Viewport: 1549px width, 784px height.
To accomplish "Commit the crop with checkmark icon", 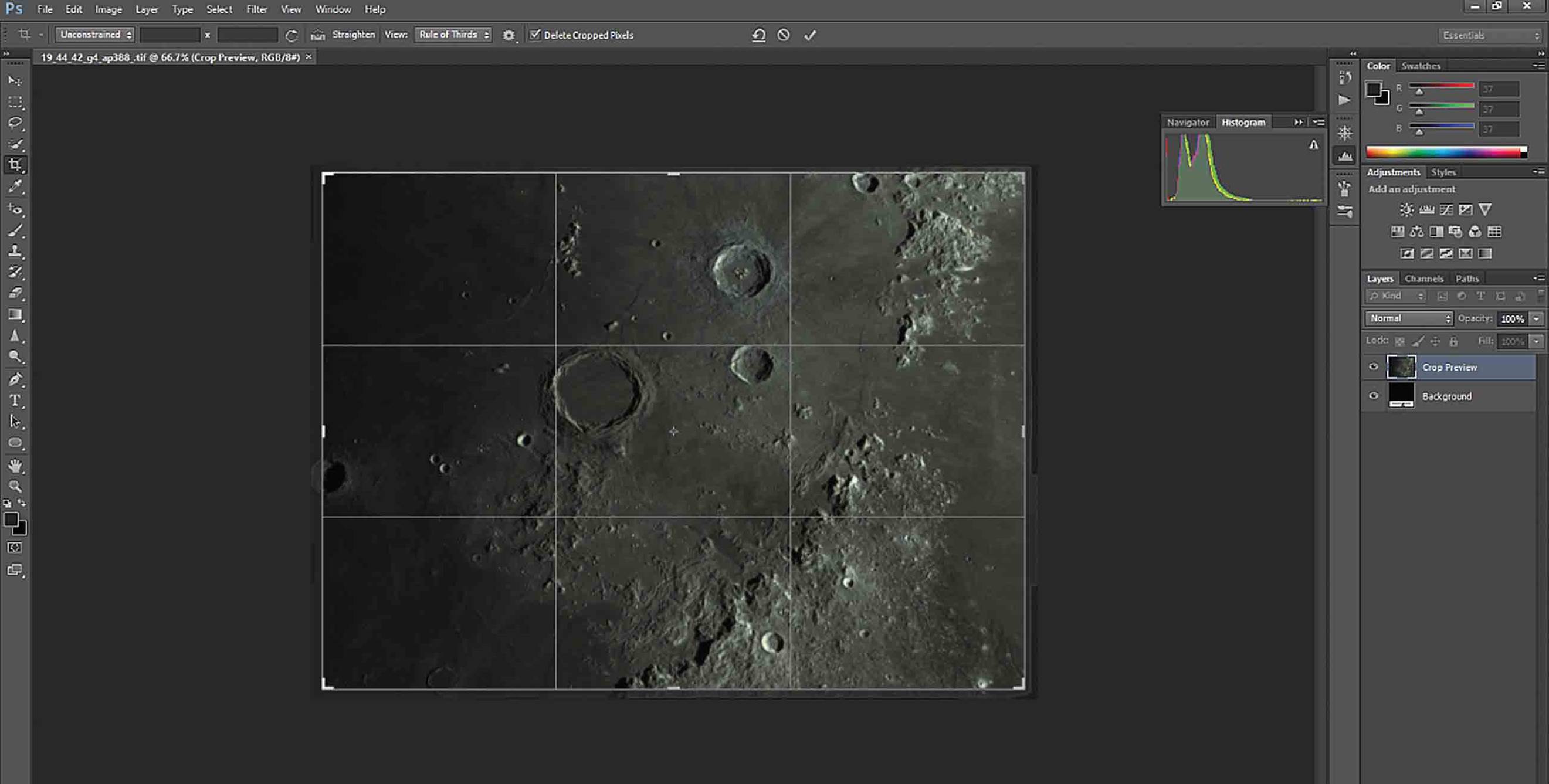I will [810, 35].
